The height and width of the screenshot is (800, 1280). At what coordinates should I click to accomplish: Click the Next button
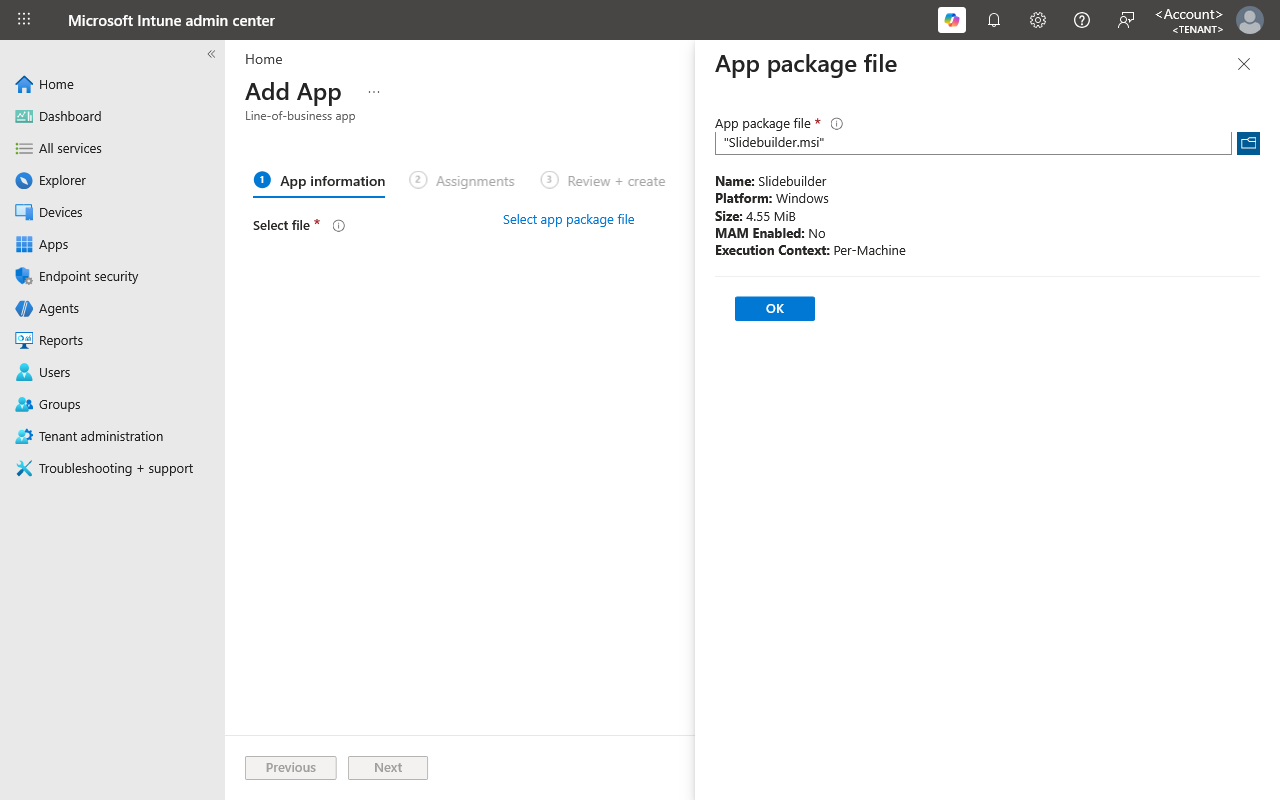tap(388, 768)
